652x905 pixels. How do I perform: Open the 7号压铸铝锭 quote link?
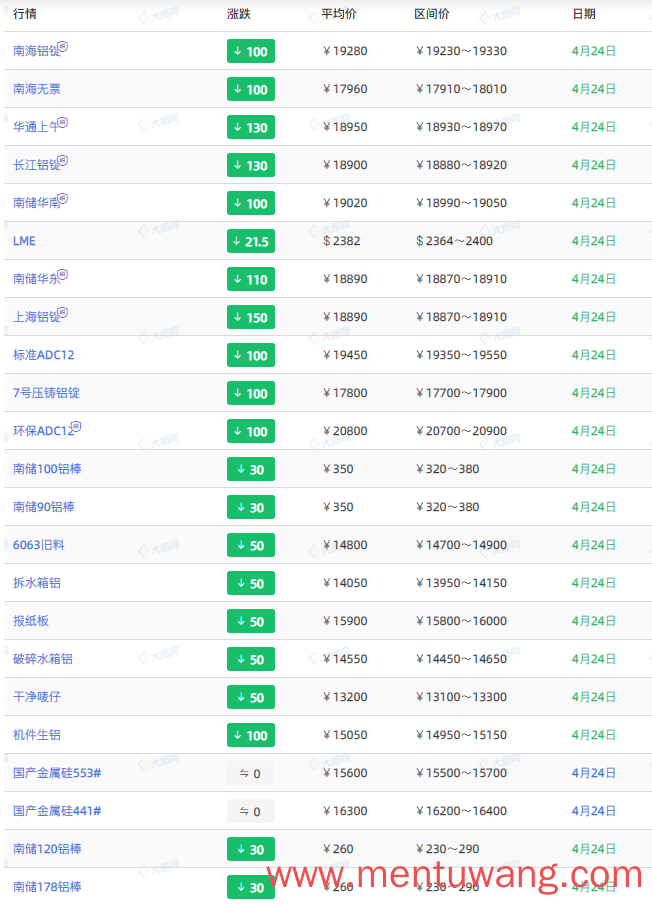(46, 393)
